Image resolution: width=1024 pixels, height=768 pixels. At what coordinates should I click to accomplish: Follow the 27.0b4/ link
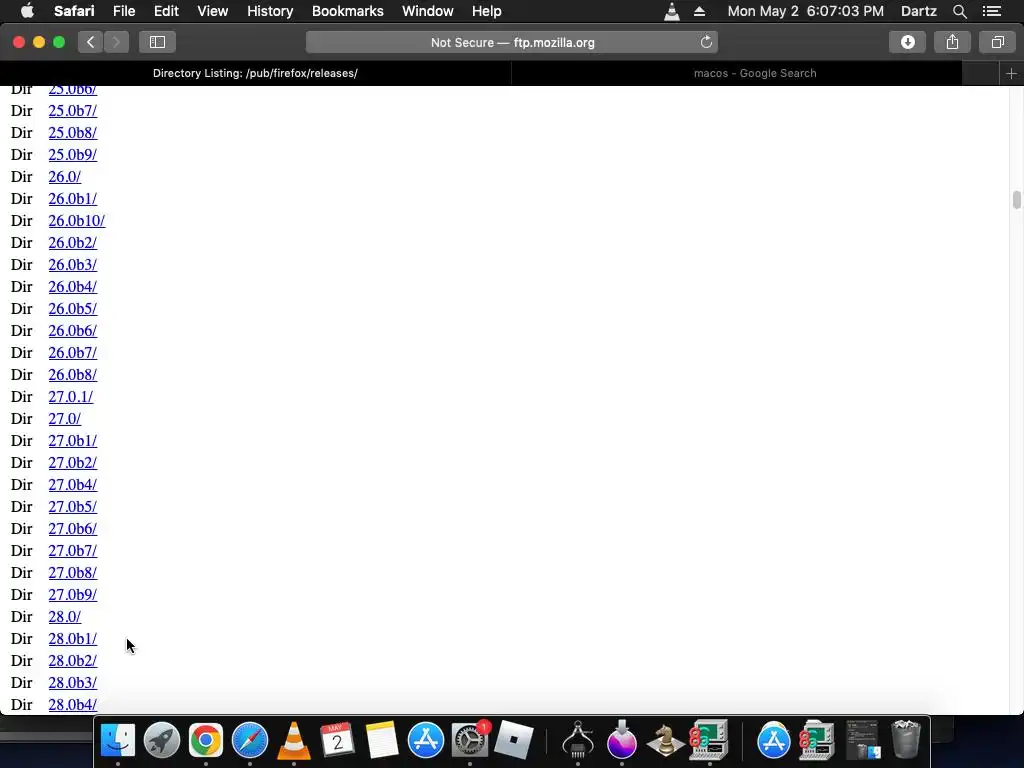[72, 485]
